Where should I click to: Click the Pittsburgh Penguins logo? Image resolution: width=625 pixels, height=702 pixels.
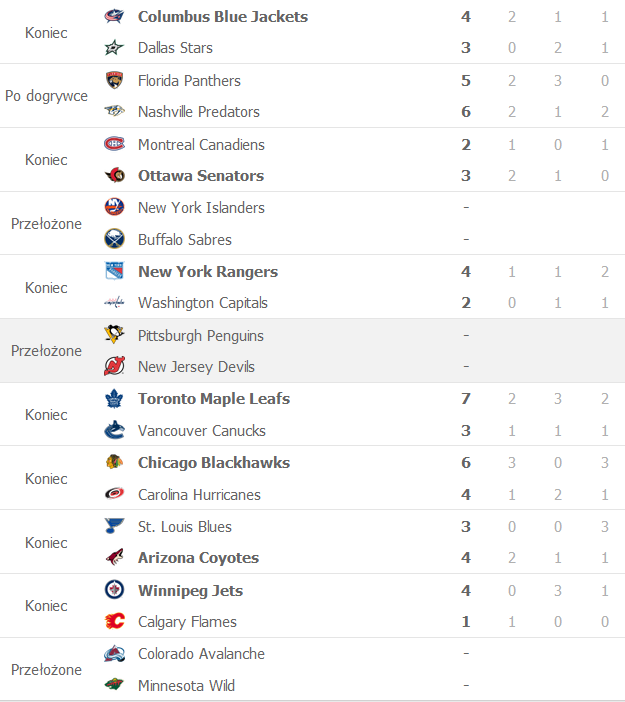pyautogui.click(x=114, y=335)
